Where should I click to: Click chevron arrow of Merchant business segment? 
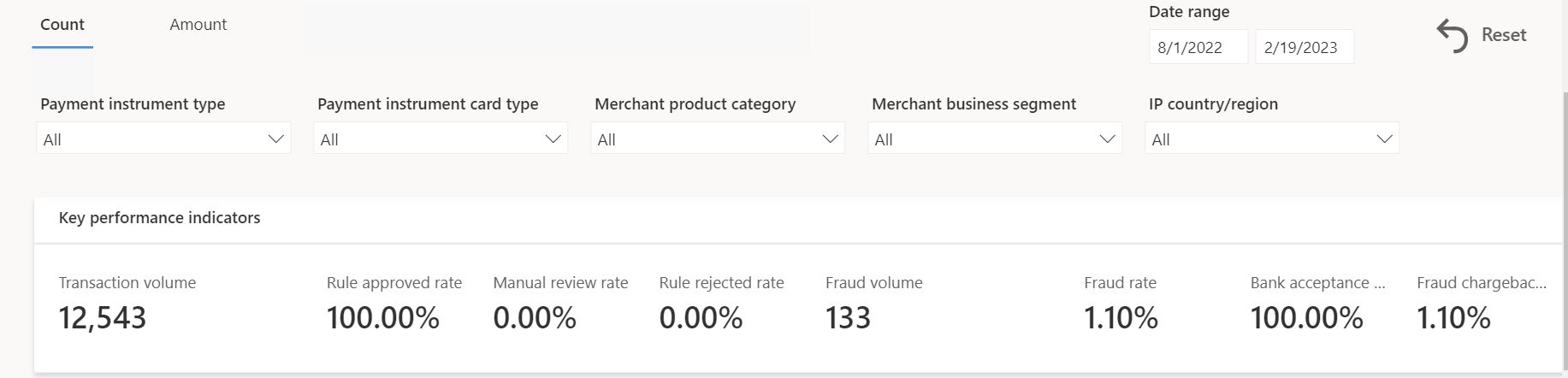click(1107, 139)
